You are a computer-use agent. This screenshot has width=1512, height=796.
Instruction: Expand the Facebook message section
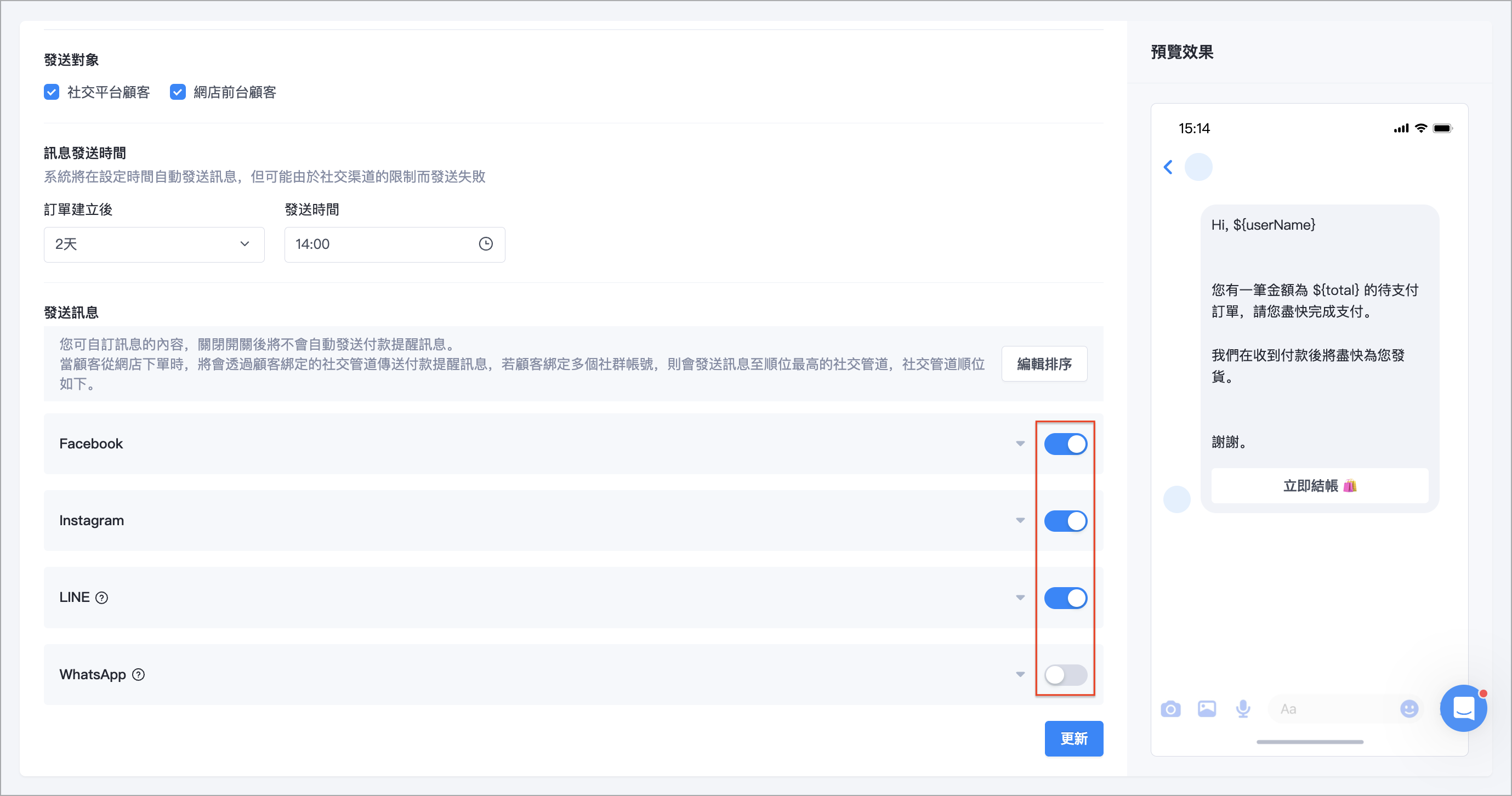point(1020,444)
